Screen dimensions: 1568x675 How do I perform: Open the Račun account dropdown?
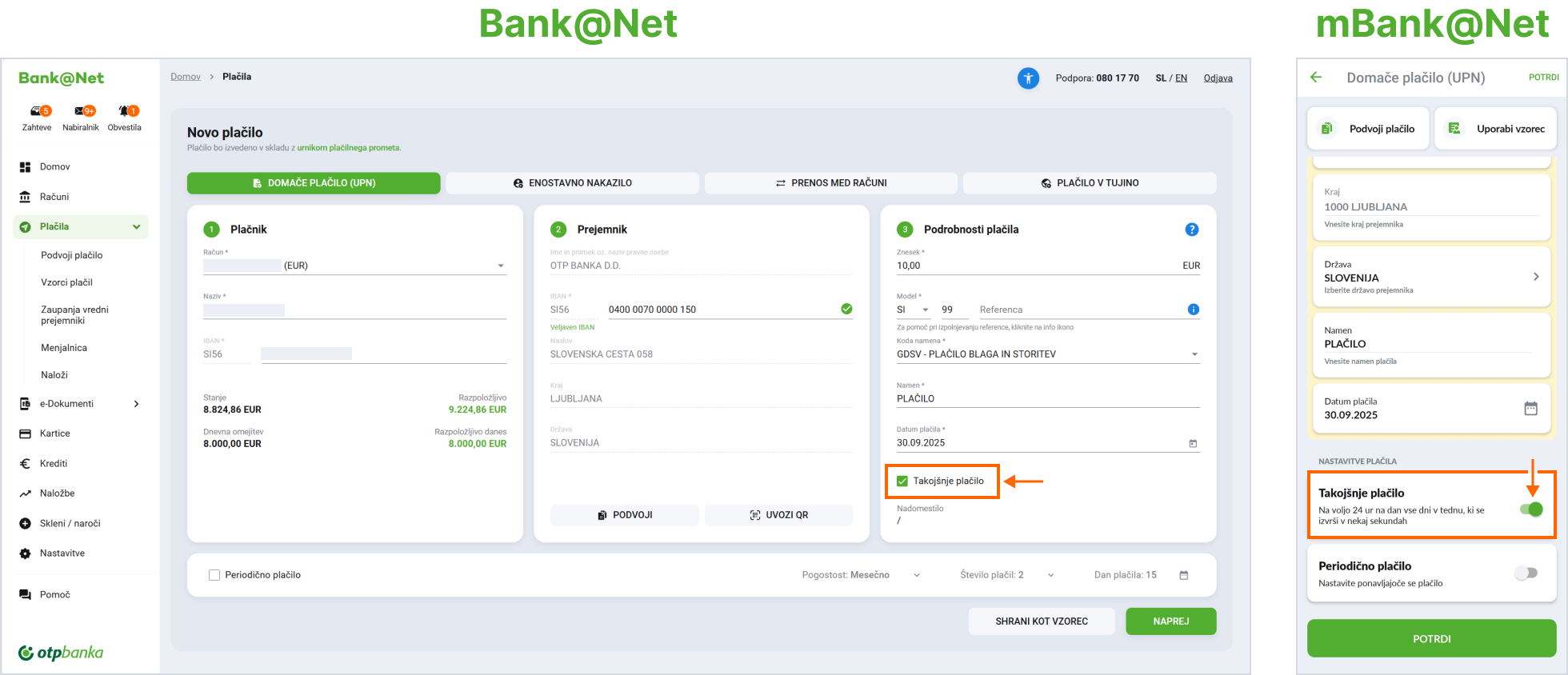501,266
